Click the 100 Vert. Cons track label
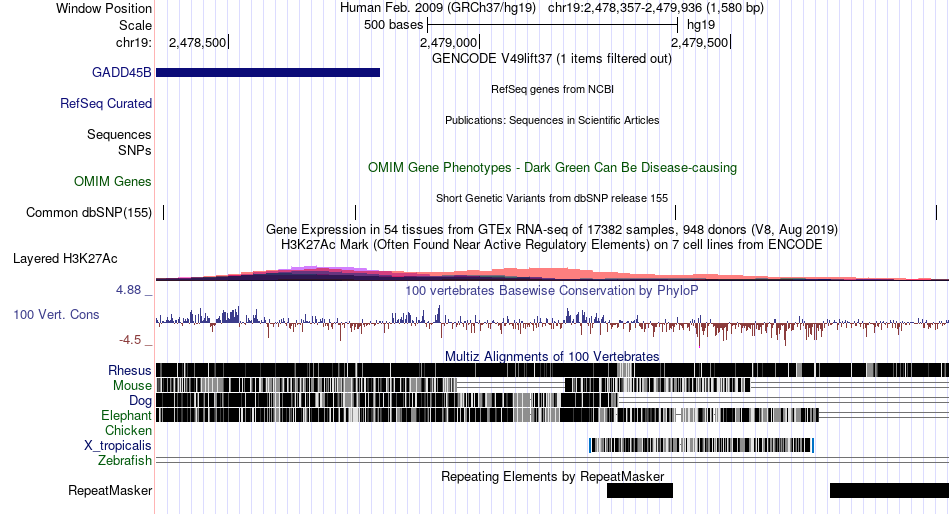Image resolution: width=950 pixels, height=514 pixels. [x=56, y=315]
